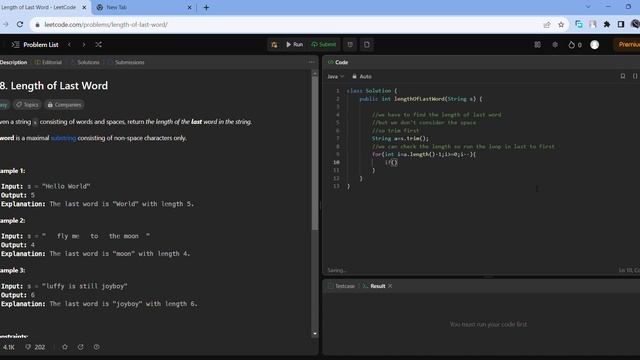Follow the blue substring link

click(63, 138)
